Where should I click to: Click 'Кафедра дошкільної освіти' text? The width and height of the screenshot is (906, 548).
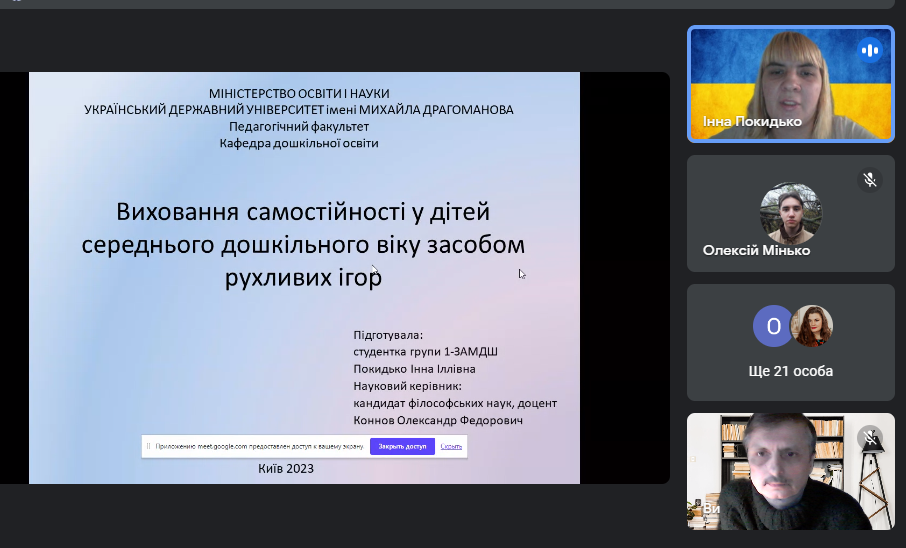pos(299,143)
